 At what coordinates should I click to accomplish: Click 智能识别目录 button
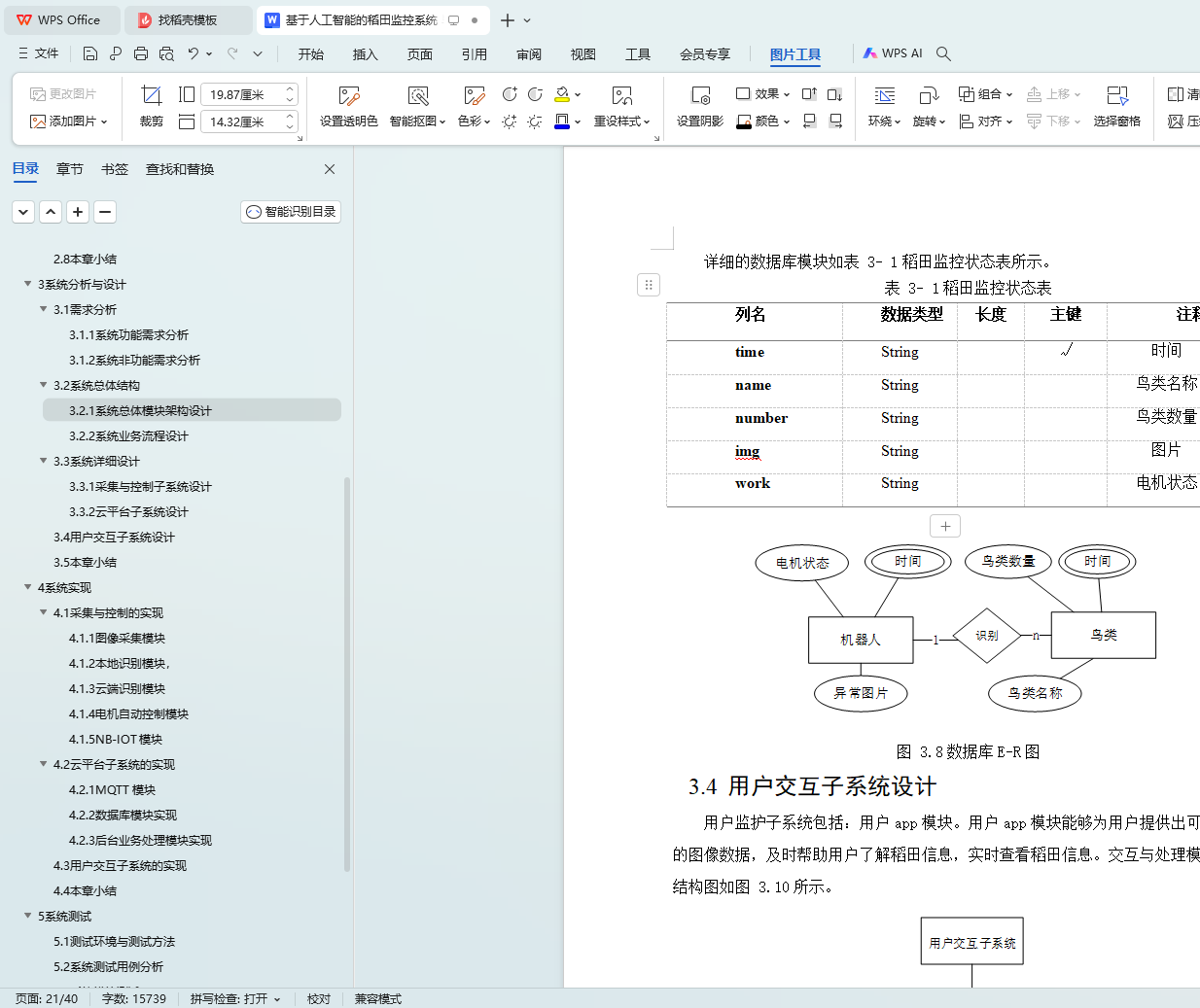pos(291,212)
